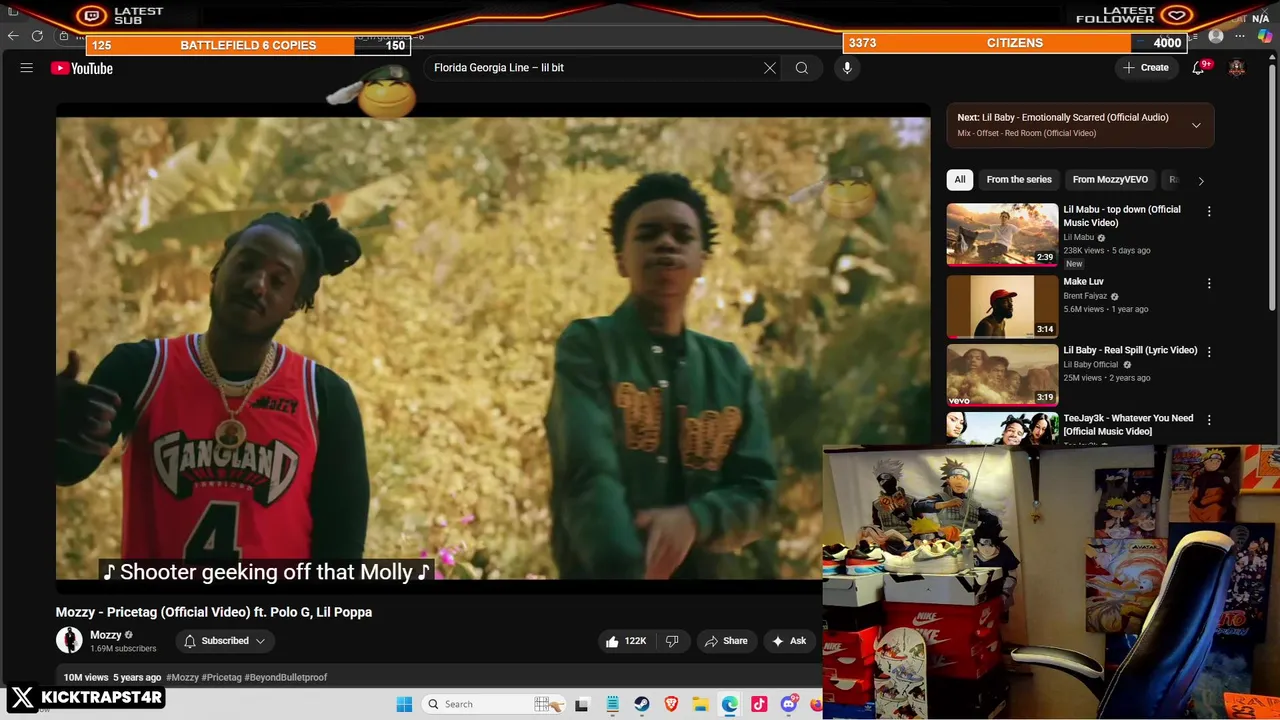This screenshot has height=720, width=1280.
Task: Click the #BeyondBulletproof hashtag
Action: 286,677
